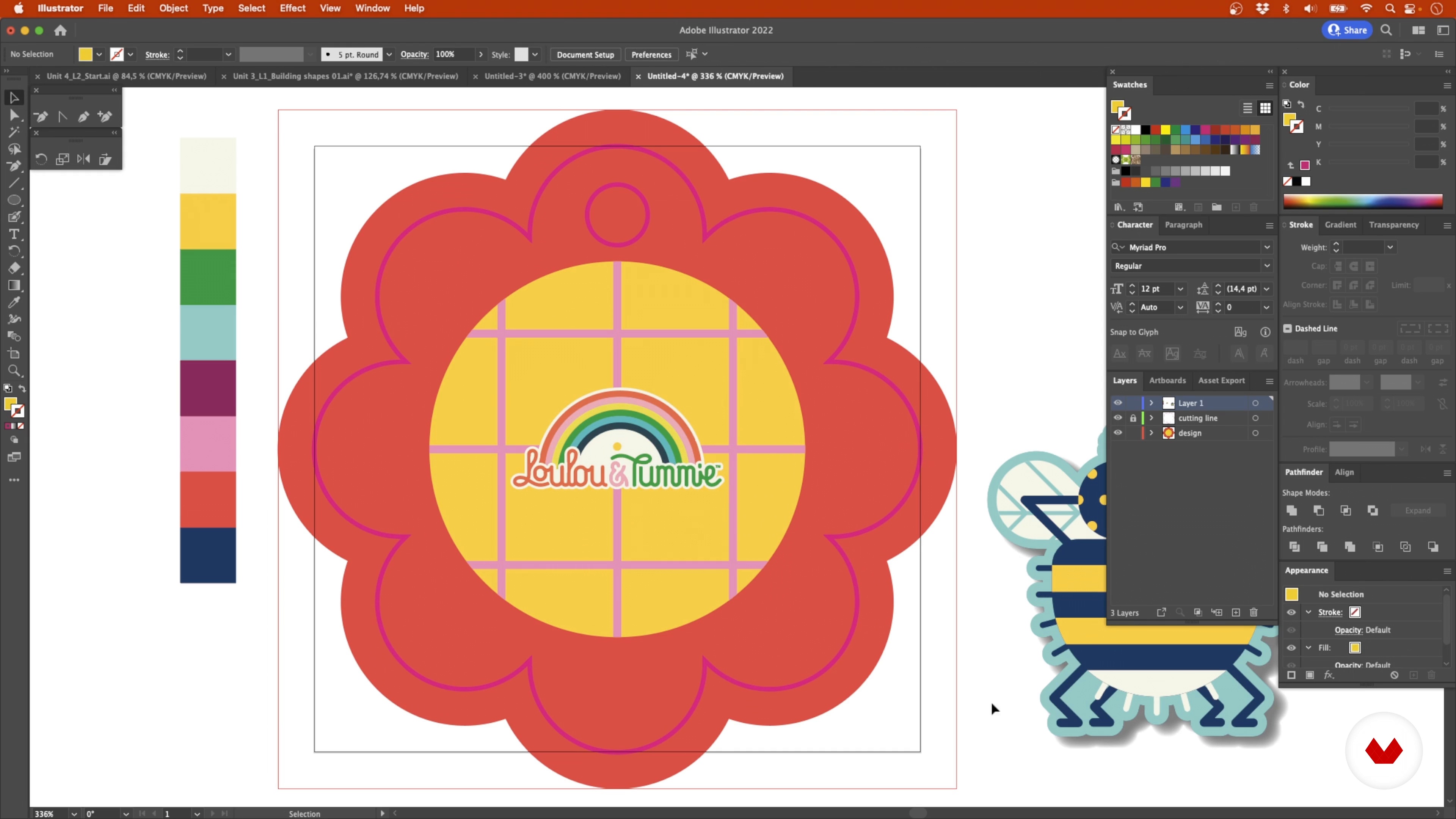Screen dimensions: 1456x819
Task: Click Add New Effect fx icon
Action: coord(1329,675)
